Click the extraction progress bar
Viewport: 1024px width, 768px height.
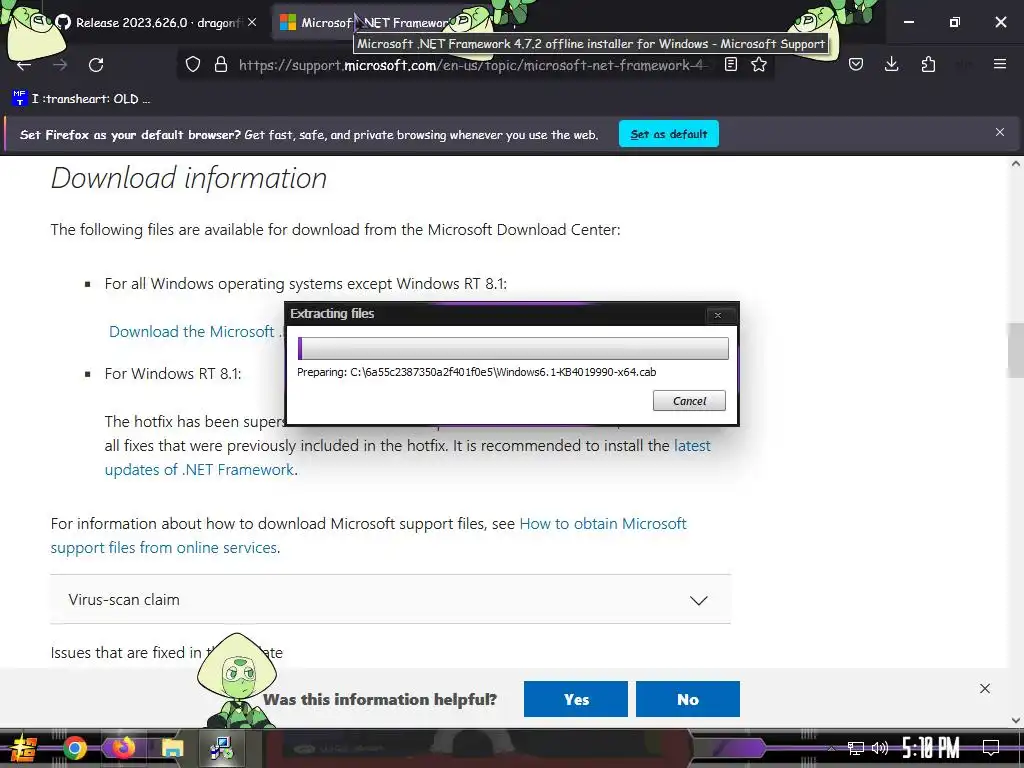point(513,348)
